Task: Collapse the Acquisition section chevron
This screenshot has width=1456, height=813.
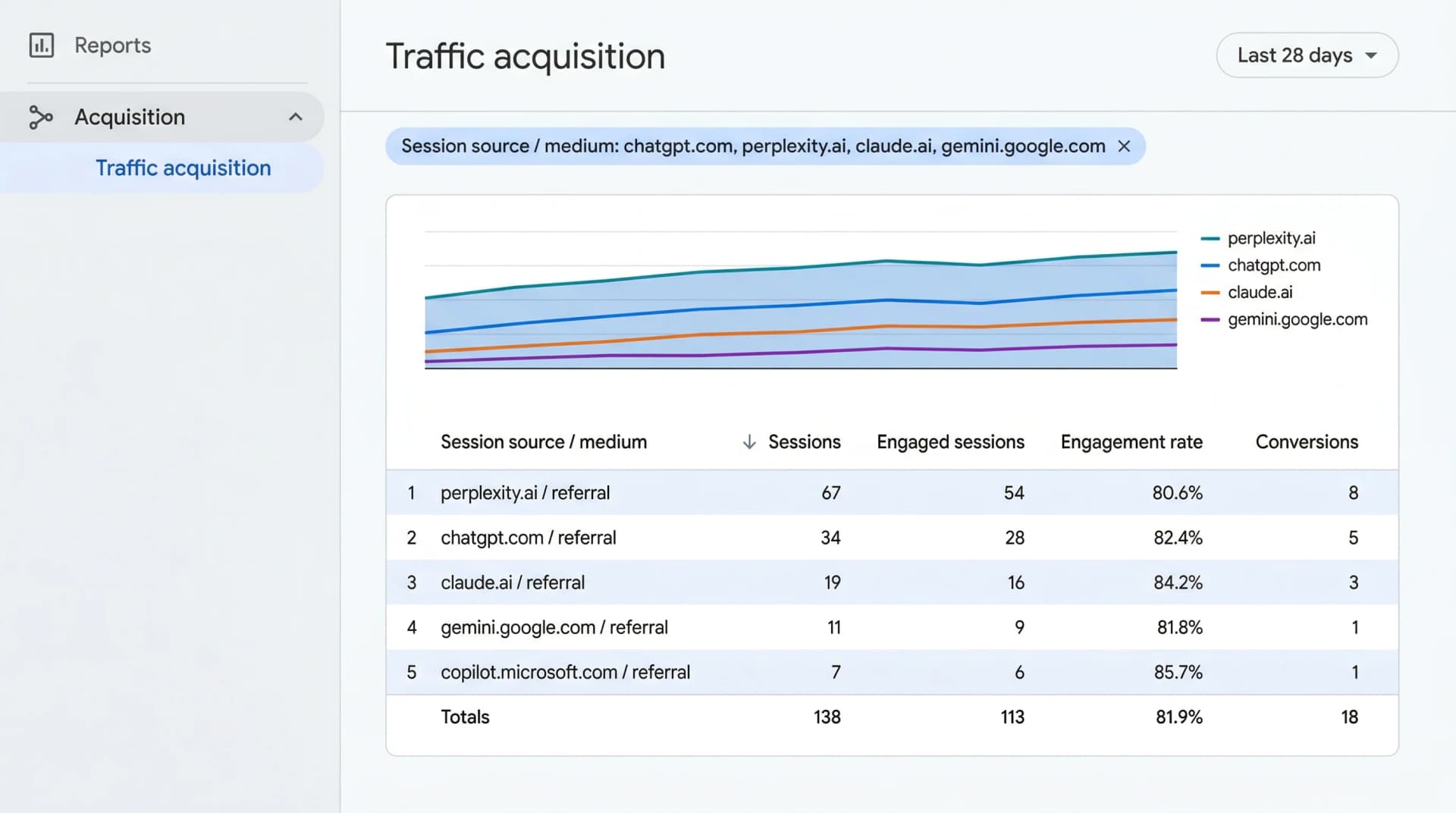Action: (x=295, y=117)
